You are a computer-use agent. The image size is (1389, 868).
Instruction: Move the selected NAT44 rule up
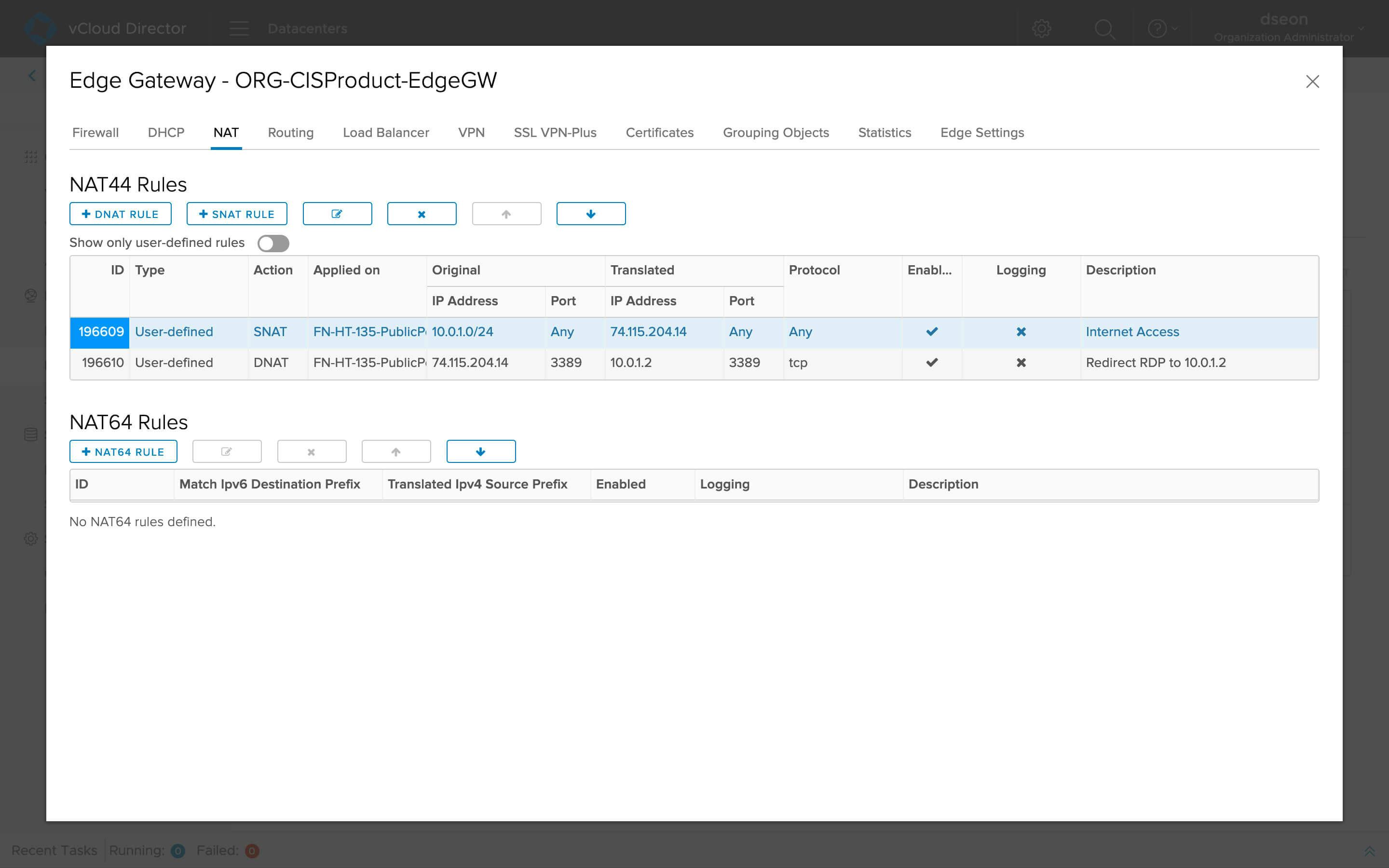pos(506,213)
